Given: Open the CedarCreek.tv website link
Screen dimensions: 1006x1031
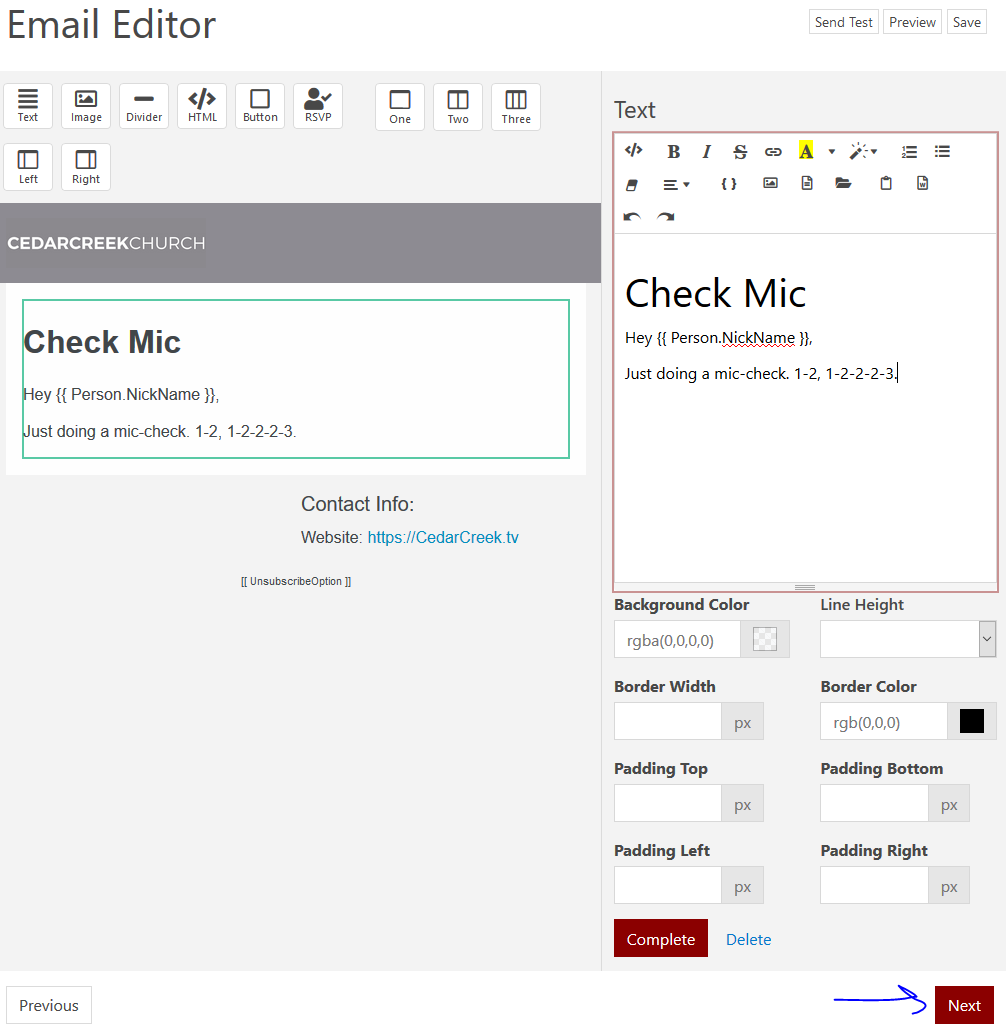Looking at the screenshot, I should click(443, 537).
